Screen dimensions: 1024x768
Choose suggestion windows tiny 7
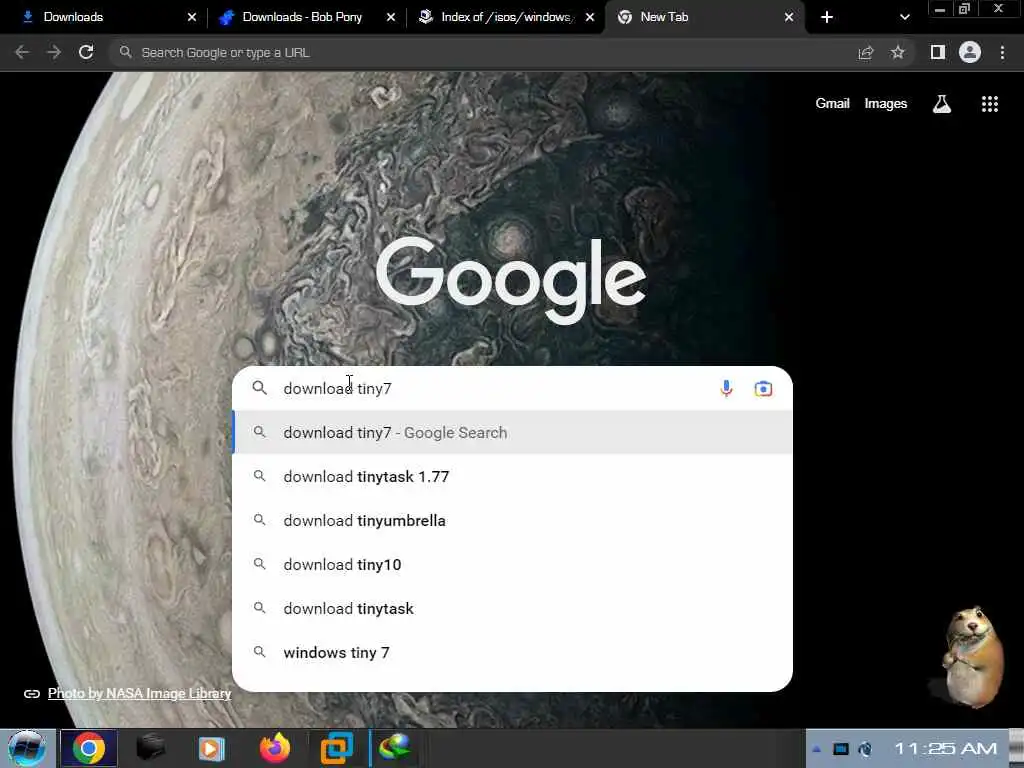point(513,652)
